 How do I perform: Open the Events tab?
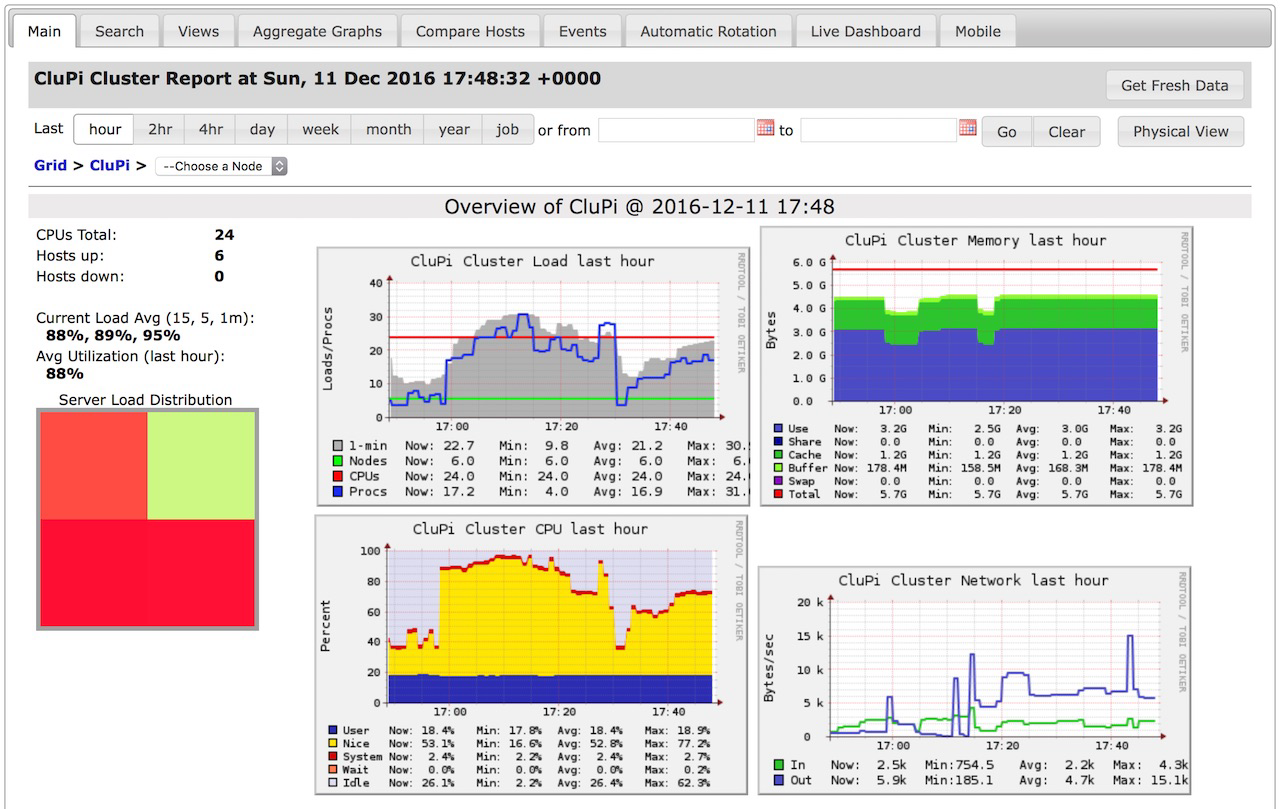pyautogui.click(x=583, y=31)
